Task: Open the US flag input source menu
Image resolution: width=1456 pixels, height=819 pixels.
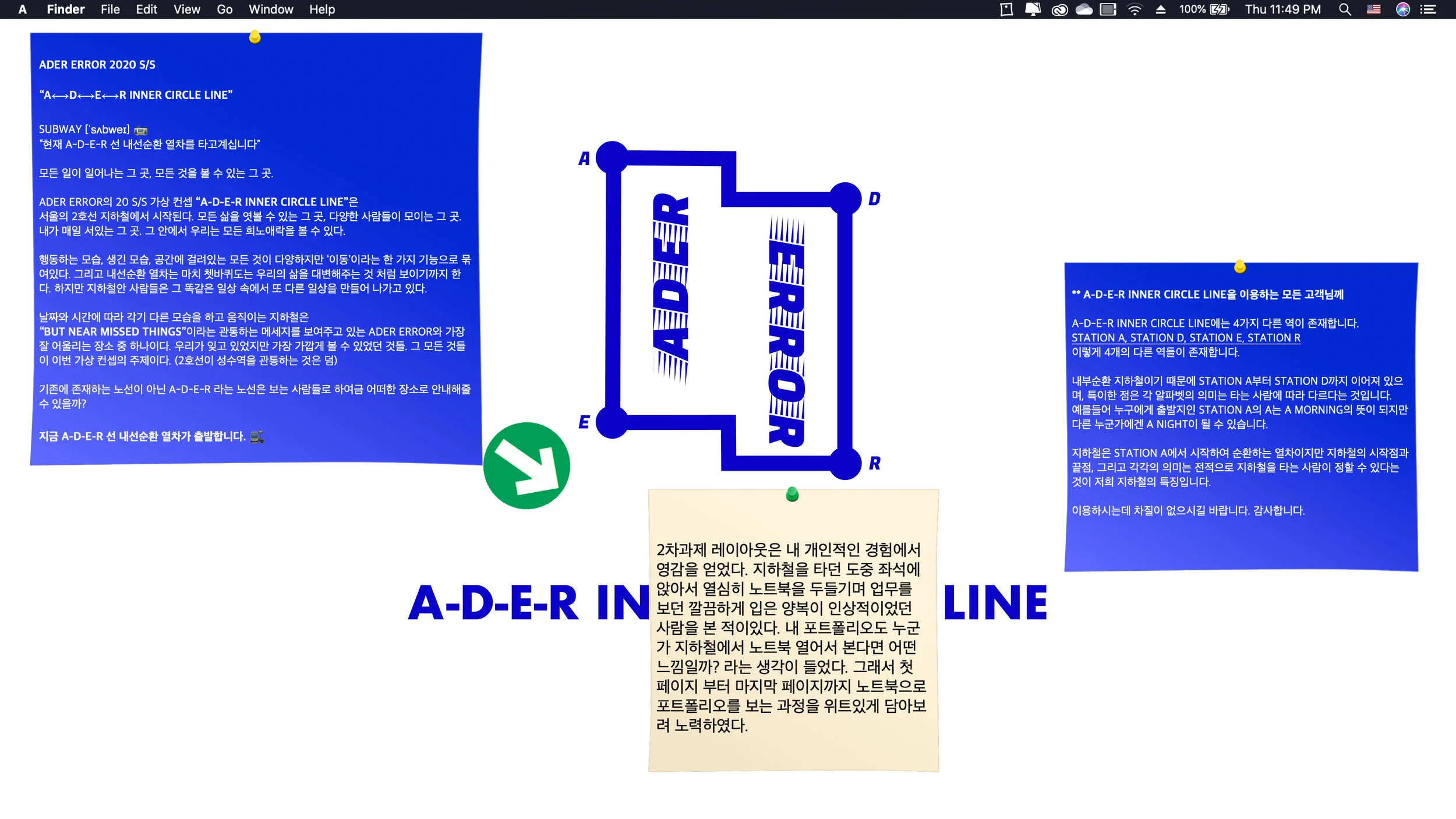Action: click(1374, 9)
